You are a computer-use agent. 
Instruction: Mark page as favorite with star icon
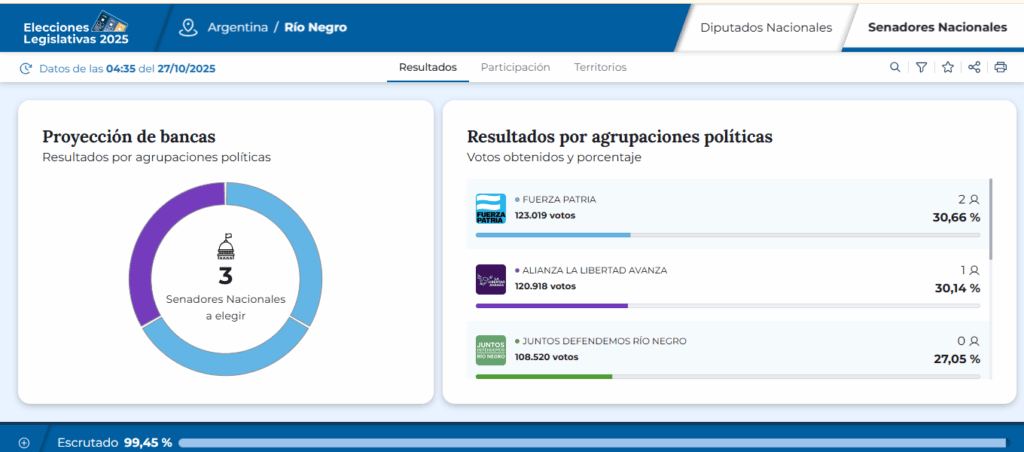click(x=947, y=68)
